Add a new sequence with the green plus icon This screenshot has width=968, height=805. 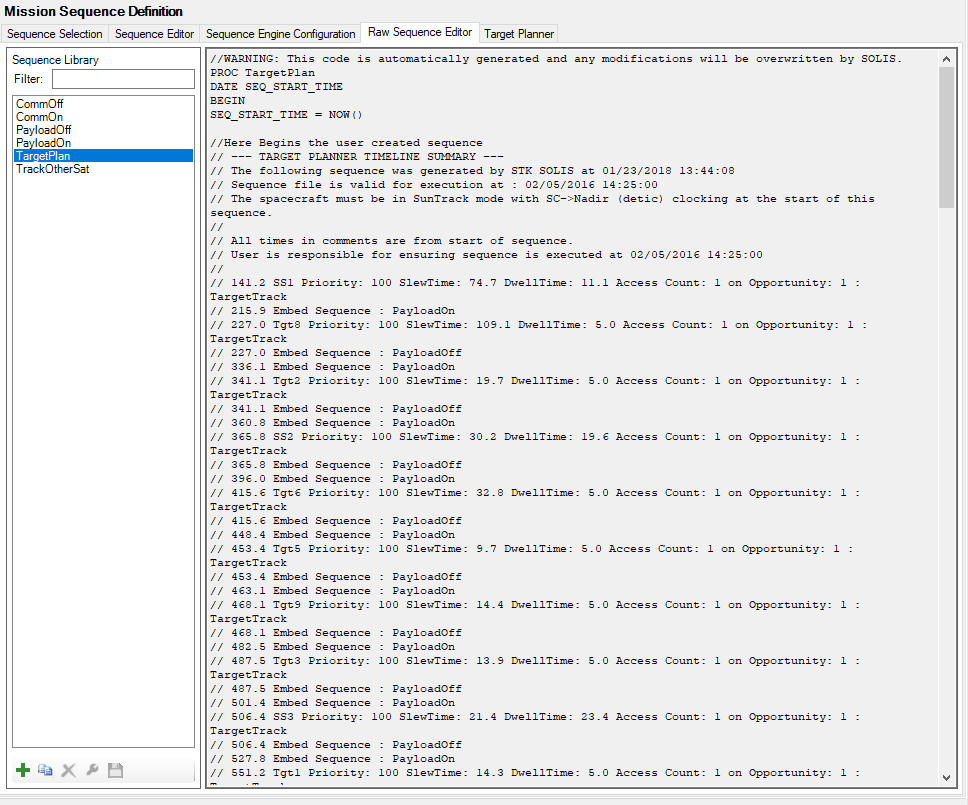pos(22,770)
